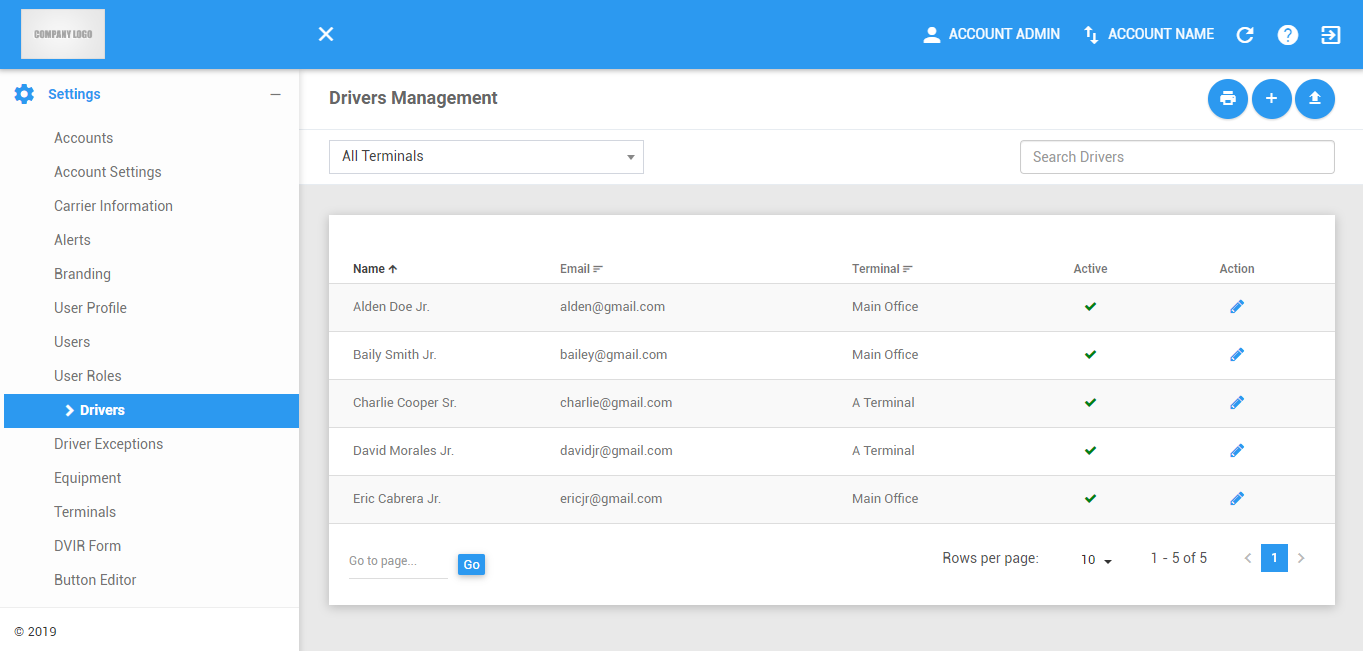
Task: Click the company logo image
Action: 63,34
